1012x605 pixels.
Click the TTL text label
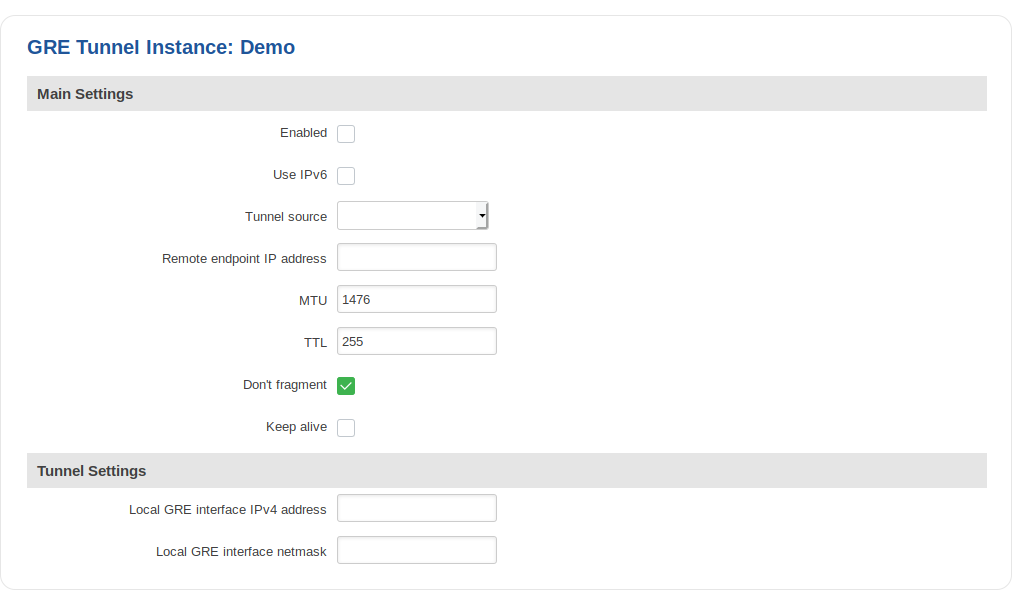[315, 343]
